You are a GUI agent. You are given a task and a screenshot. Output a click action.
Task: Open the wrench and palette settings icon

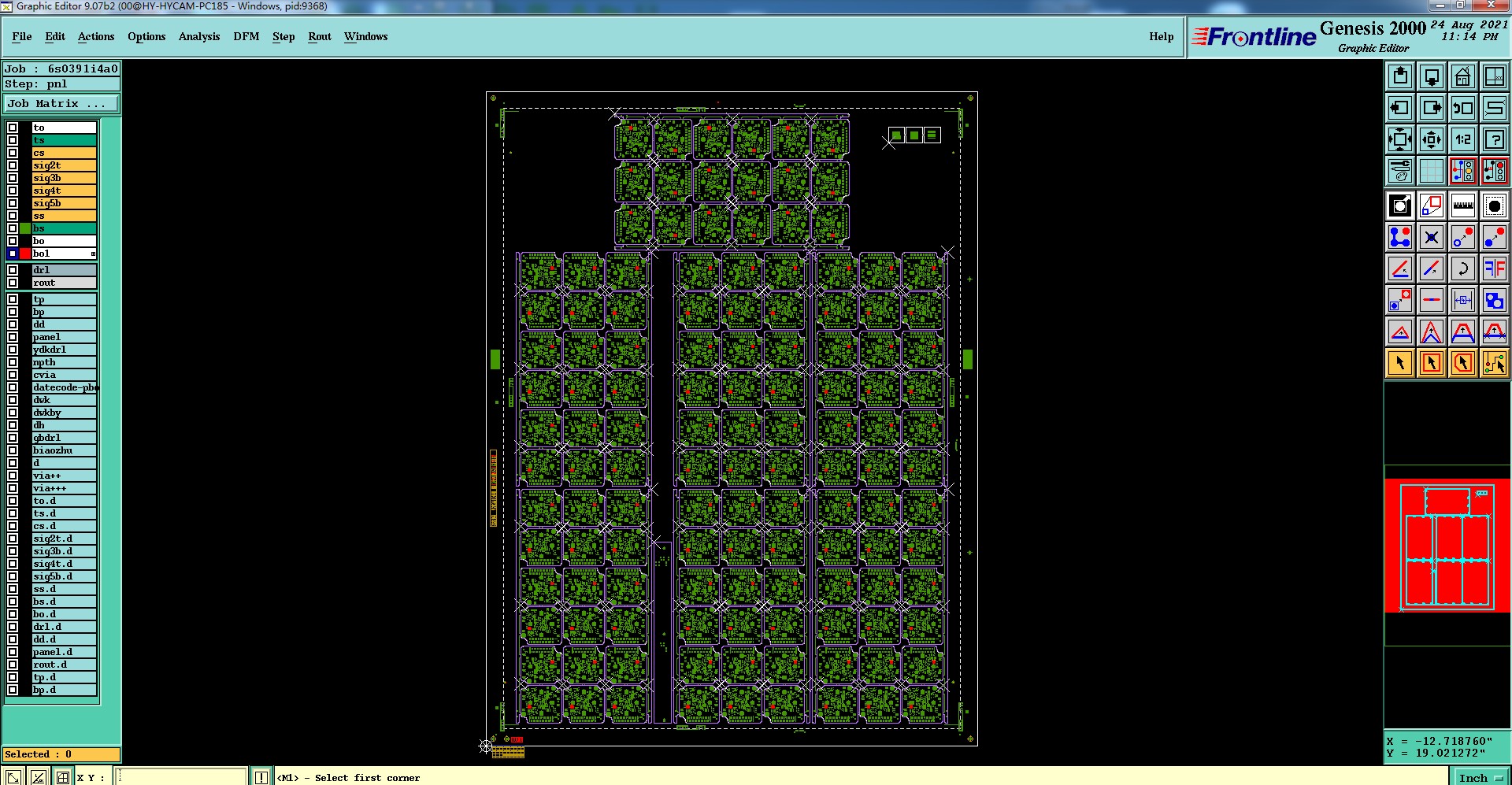pos(1400,171)
